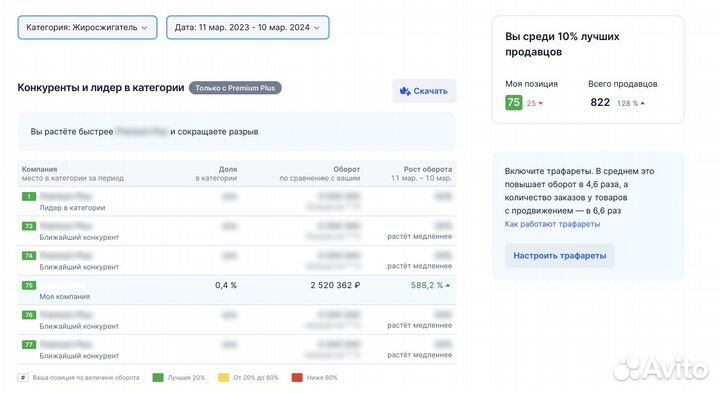Open the date range dropdown
The height and width of the screenshot is (394, 720).
click(x=248, y=28)
